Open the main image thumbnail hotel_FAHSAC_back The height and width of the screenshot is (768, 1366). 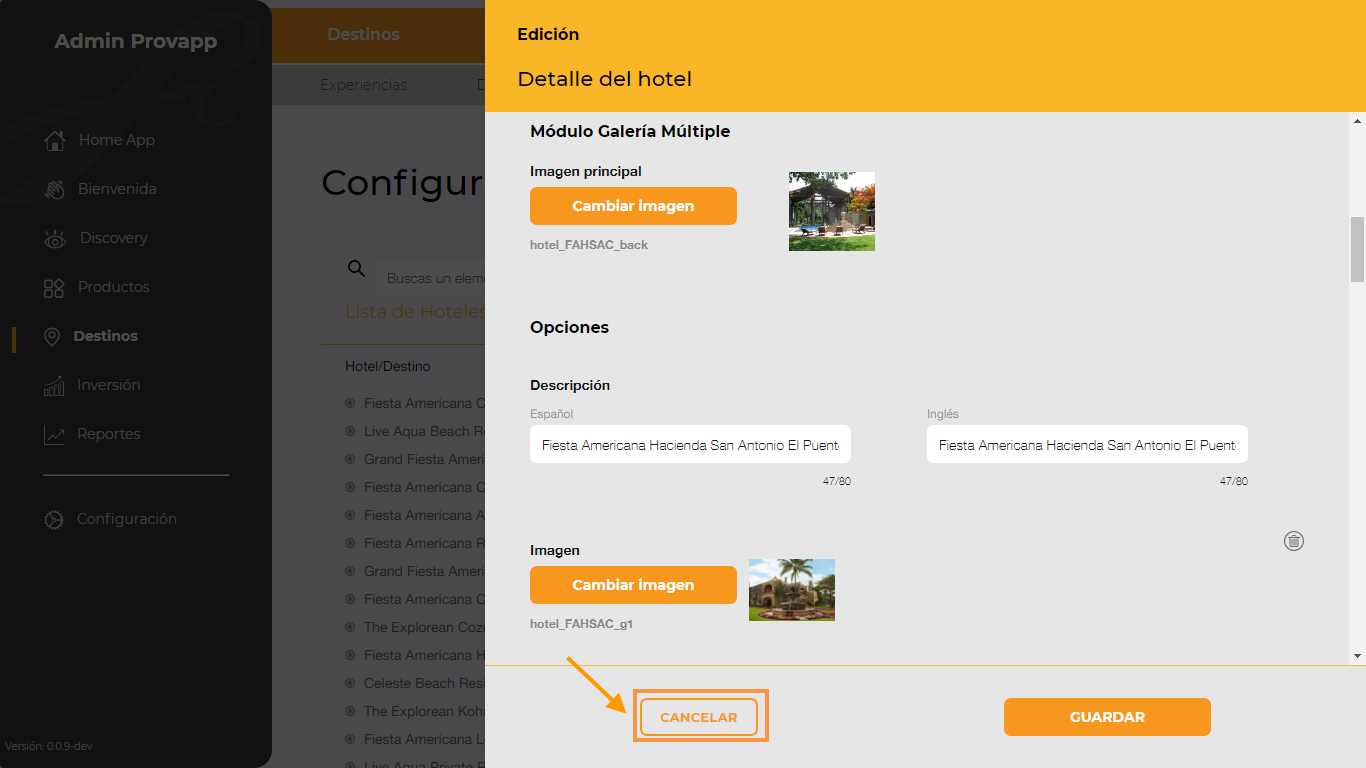click(x=832, y=211)
